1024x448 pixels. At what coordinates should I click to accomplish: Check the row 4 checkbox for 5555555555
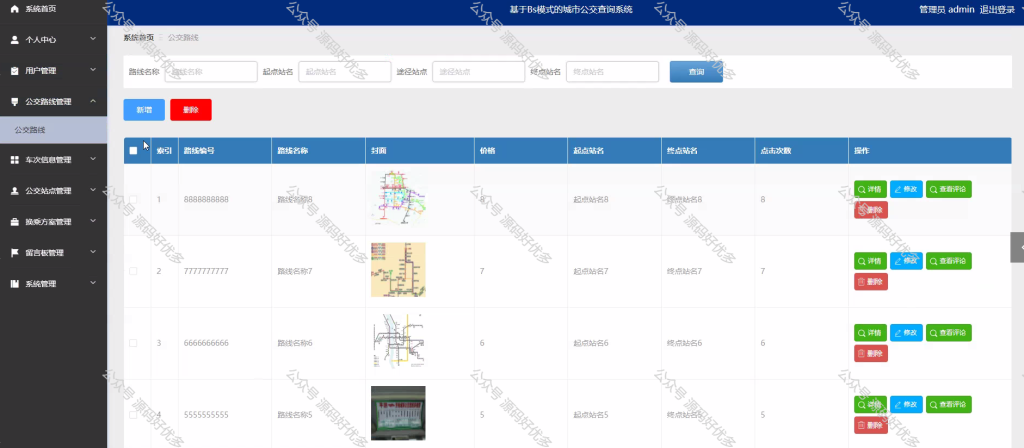click(x=133, y=415)
